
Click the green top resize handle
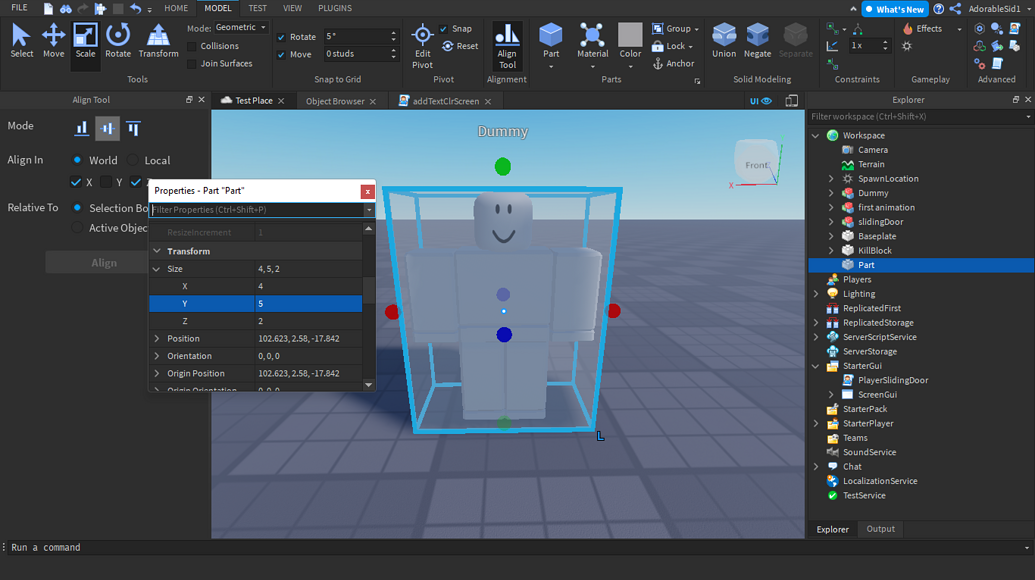[x=503, y=166]
